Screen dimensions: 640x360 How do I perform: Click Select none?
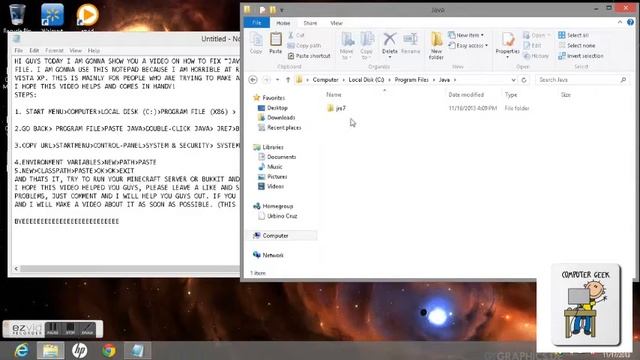(577, 46)
